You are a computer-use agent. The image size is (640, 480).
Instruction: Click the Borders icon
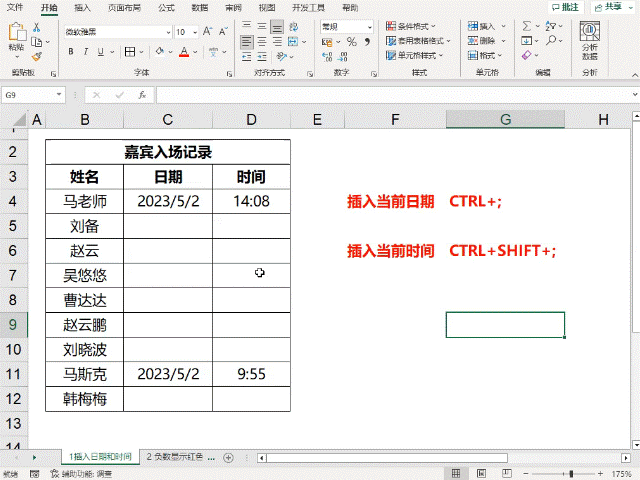pyautogui.click(x=130, y=51)
